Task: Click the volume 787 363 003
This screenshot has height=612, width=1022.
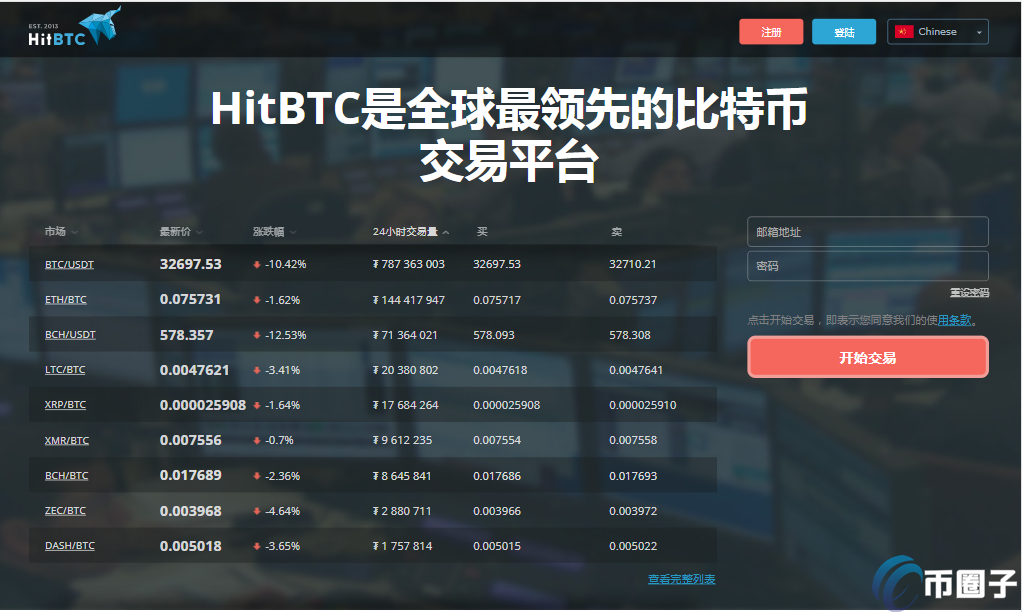Action: click(409, 264)
